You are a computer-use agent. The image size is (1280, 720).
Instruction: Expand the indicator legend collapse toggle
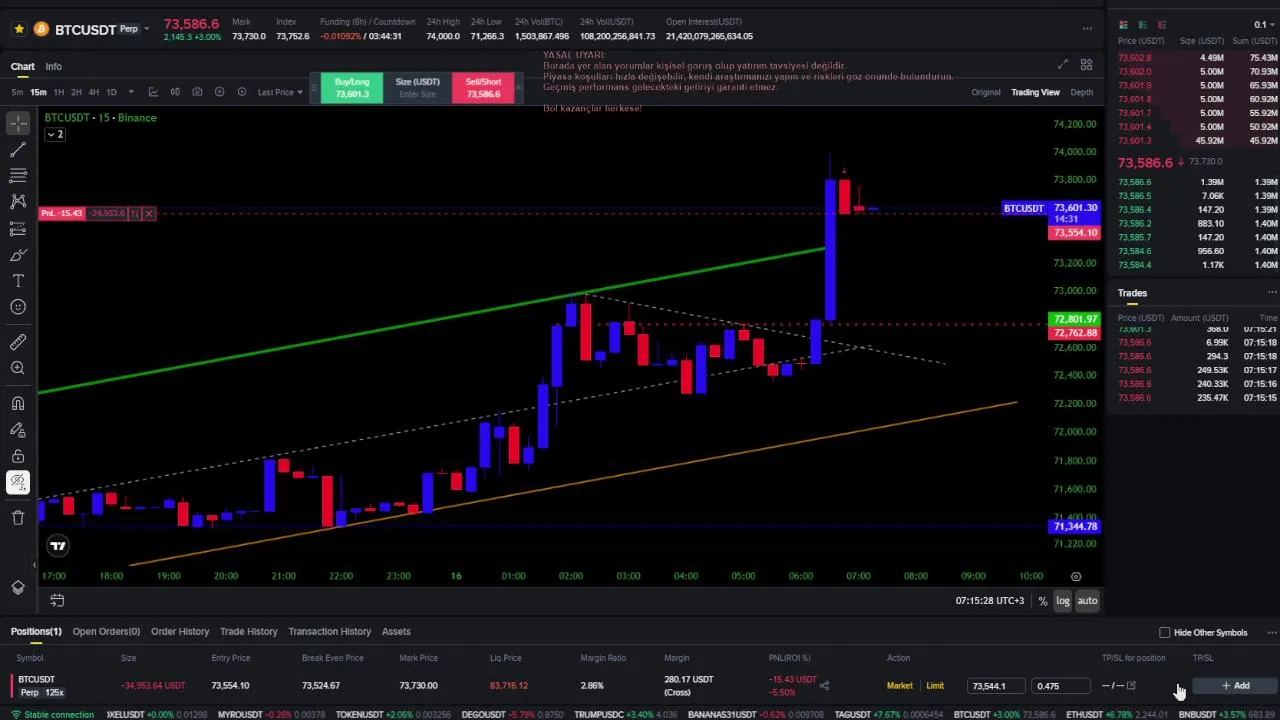click(x=55, y=134)
